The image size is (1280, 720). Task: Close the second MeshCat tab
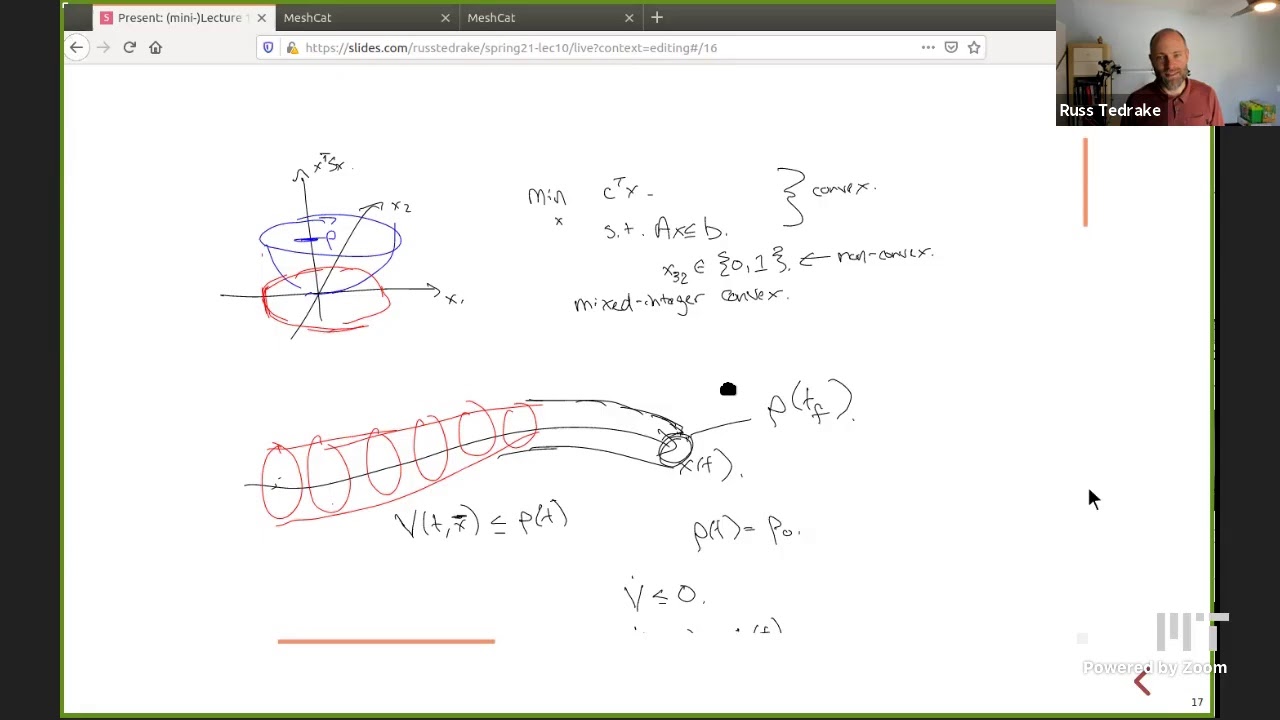(629, 17)
